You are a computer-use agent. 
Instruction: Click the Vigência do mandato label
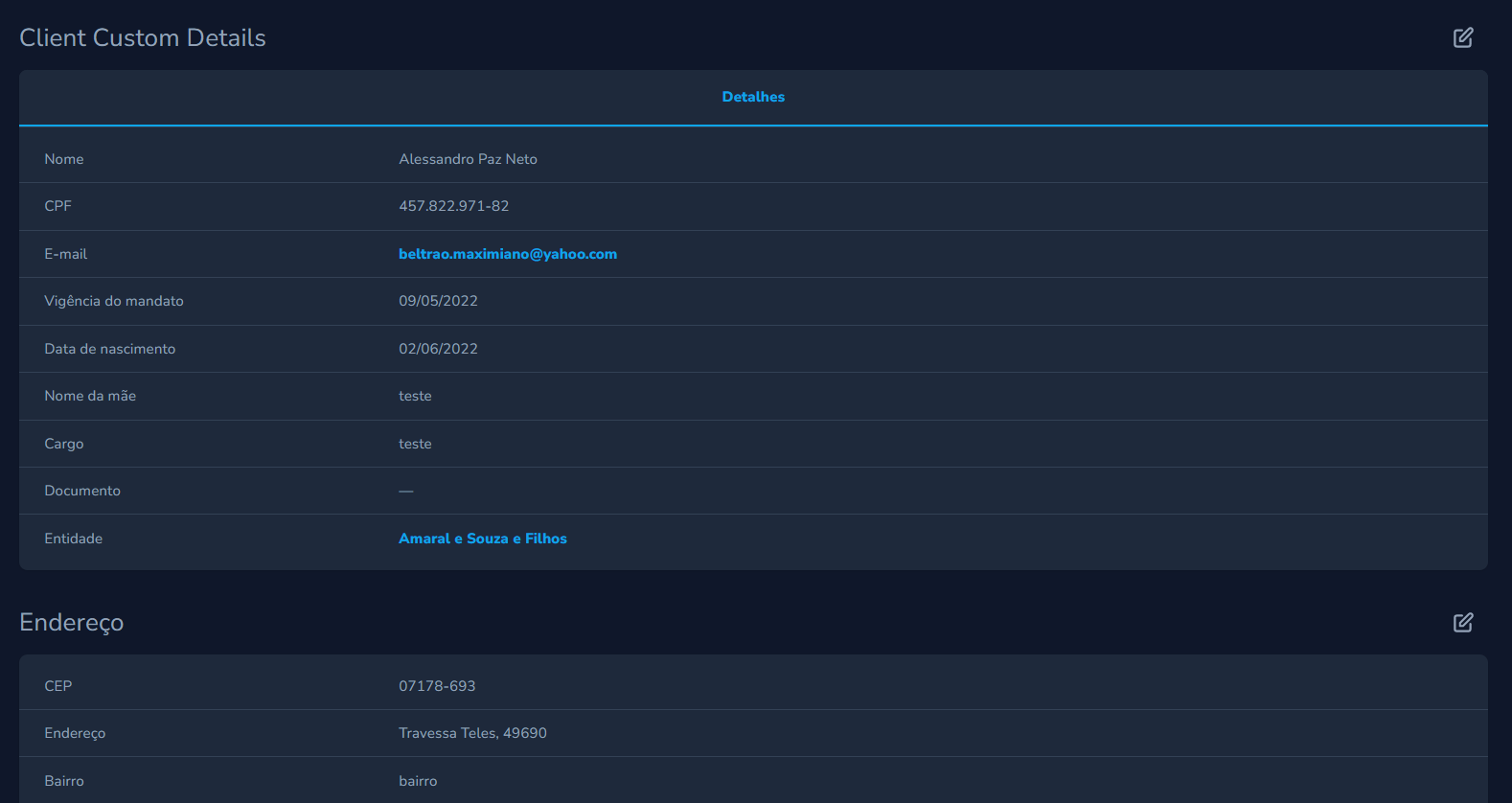click(x=114, y=301)
